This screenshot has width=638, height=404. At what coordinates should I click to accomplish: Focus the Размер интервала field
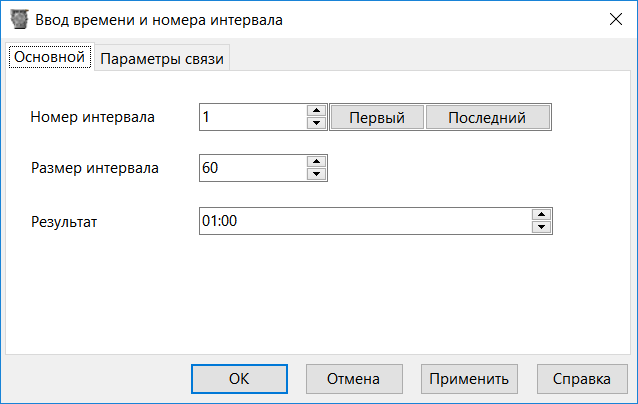[x=252, y=168]
